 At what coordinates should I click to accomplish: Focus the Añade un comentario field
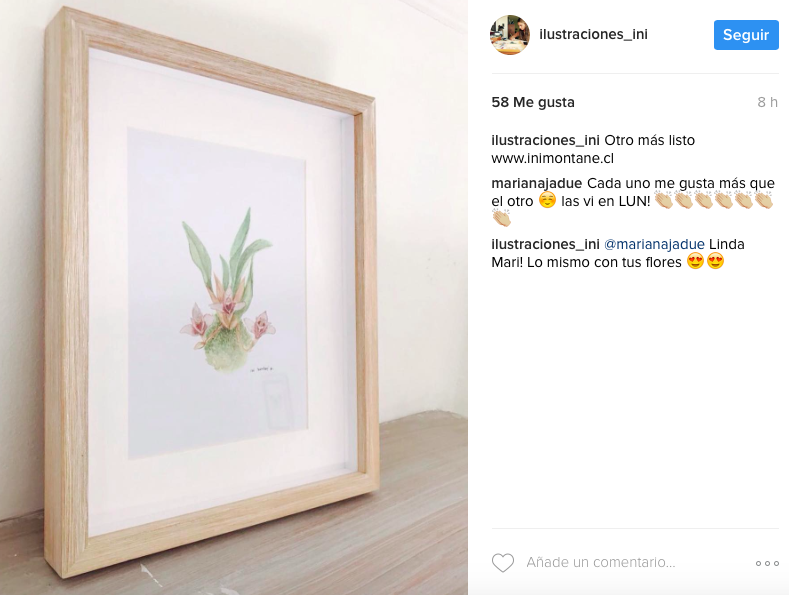[x=600, y=562]
